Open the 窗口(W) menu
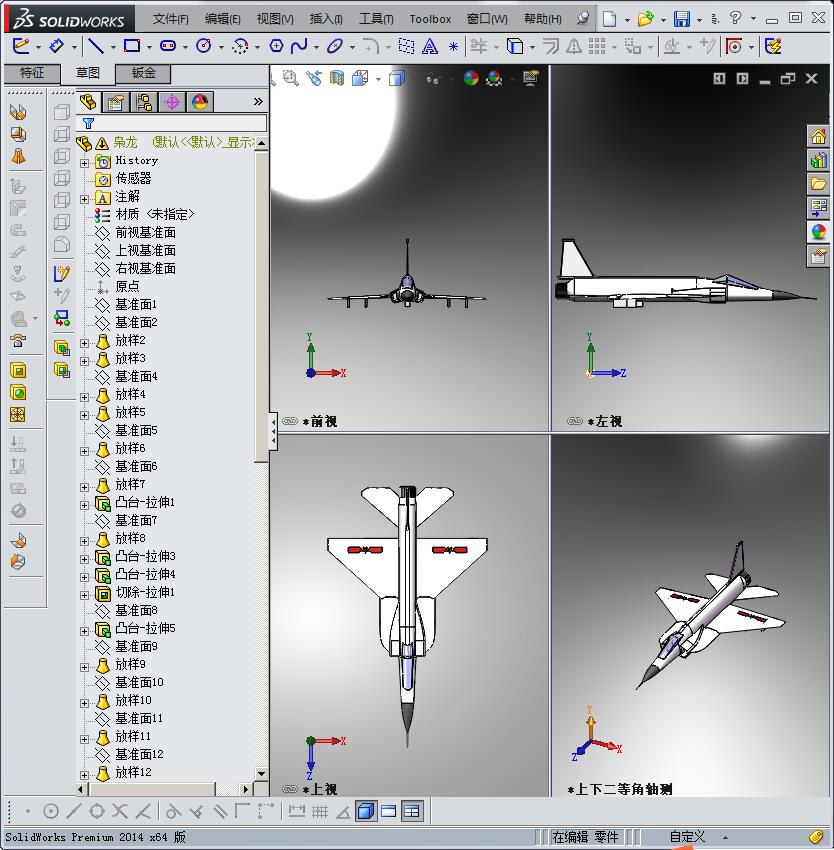This screenshot has width=834, height=850. pyautogui.click(x=487, y=19)
